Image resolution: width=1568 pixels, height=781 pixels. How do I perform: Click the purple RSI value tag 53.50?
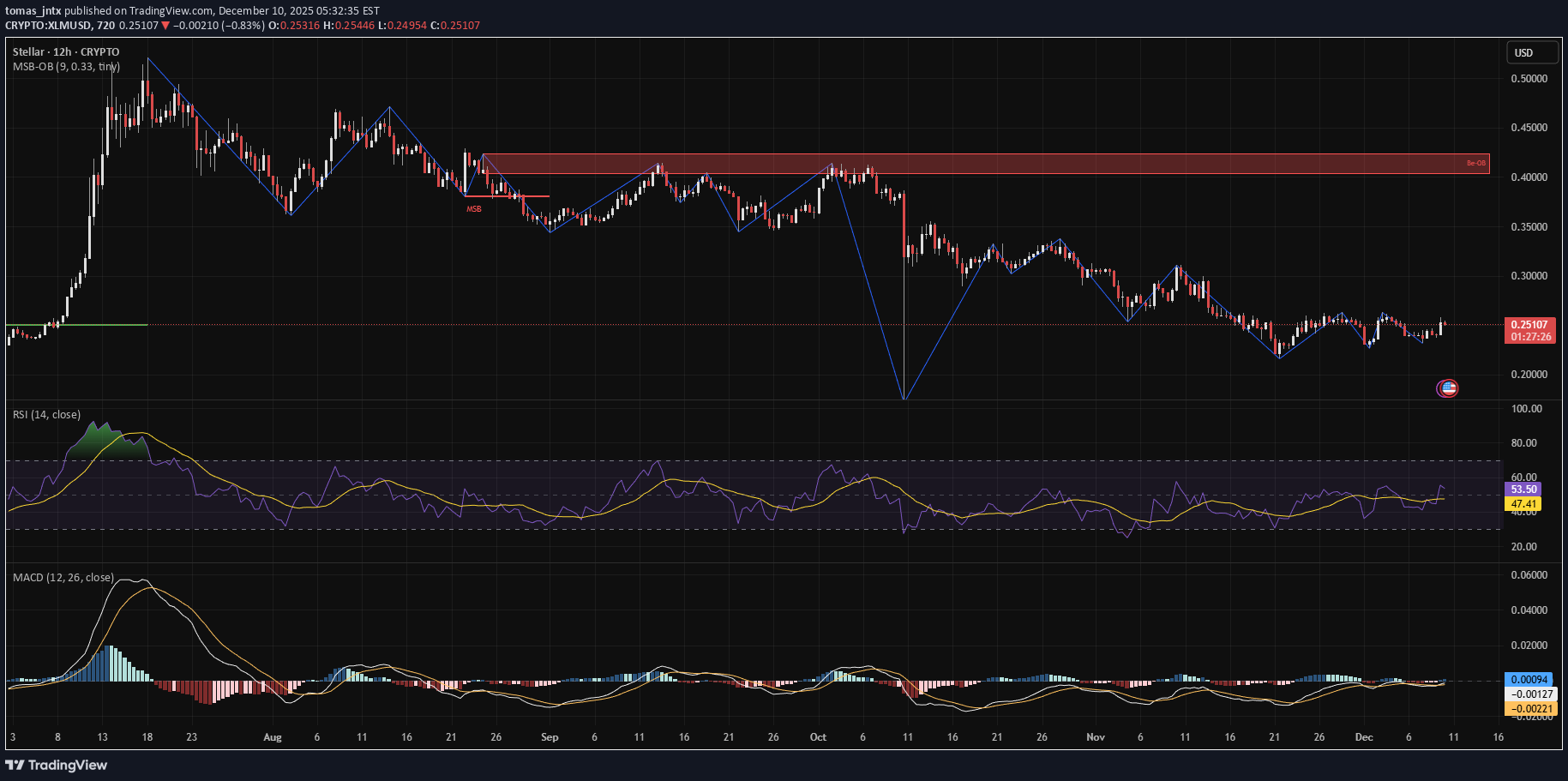pos(1523,490)
